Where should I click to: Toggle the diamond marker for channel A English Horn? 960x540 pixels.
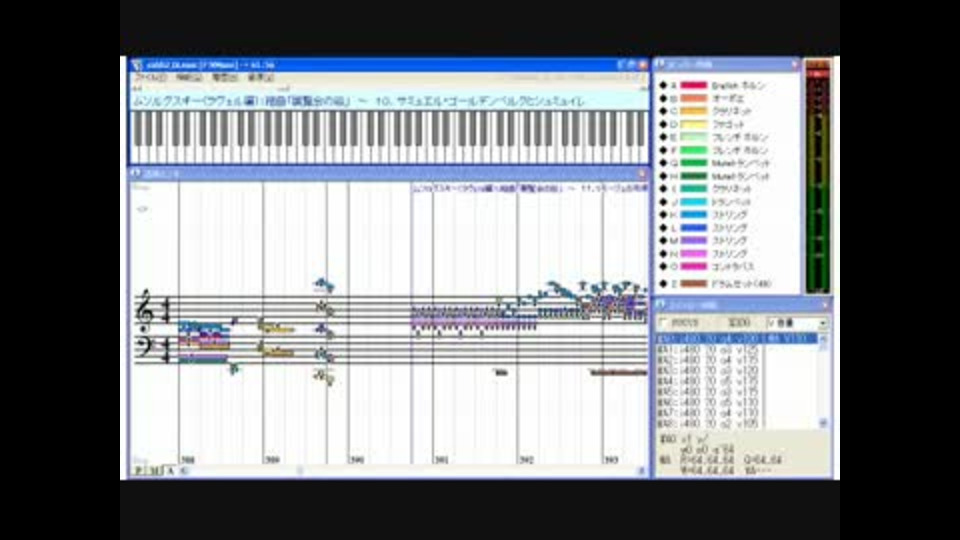point(663,85)
